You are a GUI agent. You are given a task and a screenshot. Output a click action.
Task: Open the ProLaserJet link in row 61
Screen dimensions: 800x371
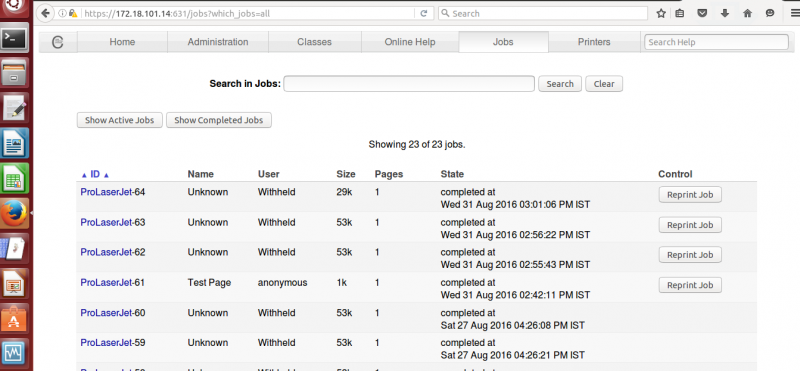point(106,282)
